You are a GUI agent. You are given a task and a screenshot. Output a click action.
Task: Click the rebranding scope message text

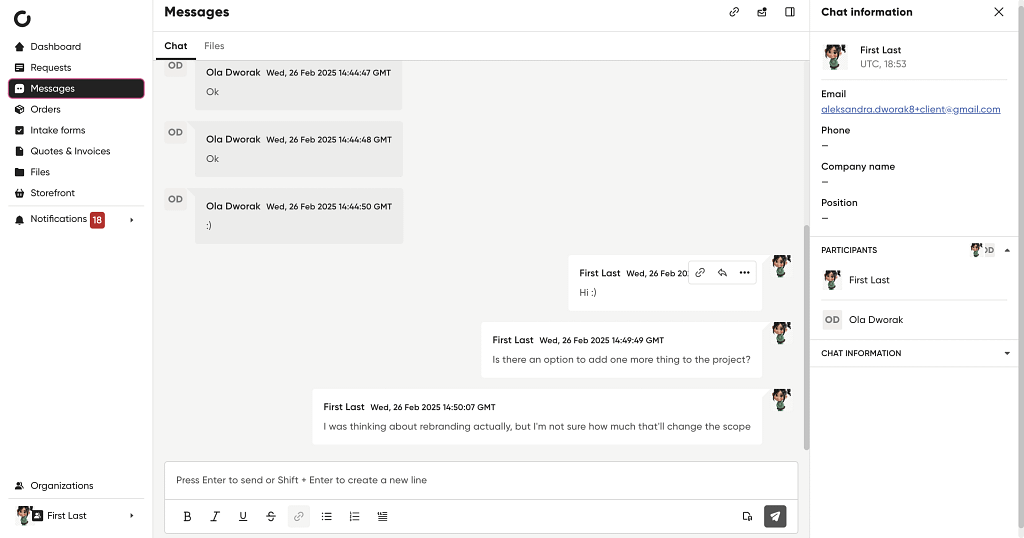tap(537, 426)
